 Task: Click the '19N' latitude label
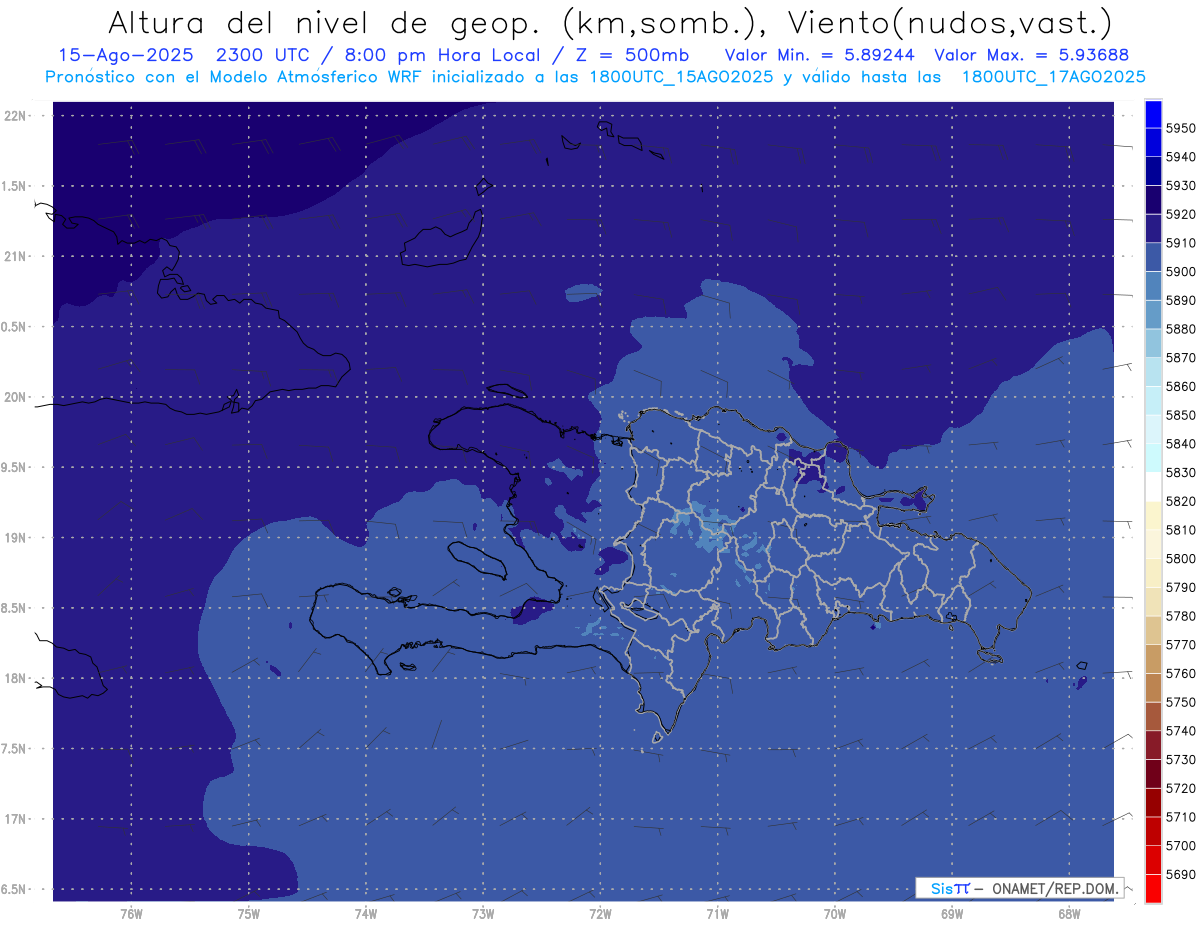(16, 537)
